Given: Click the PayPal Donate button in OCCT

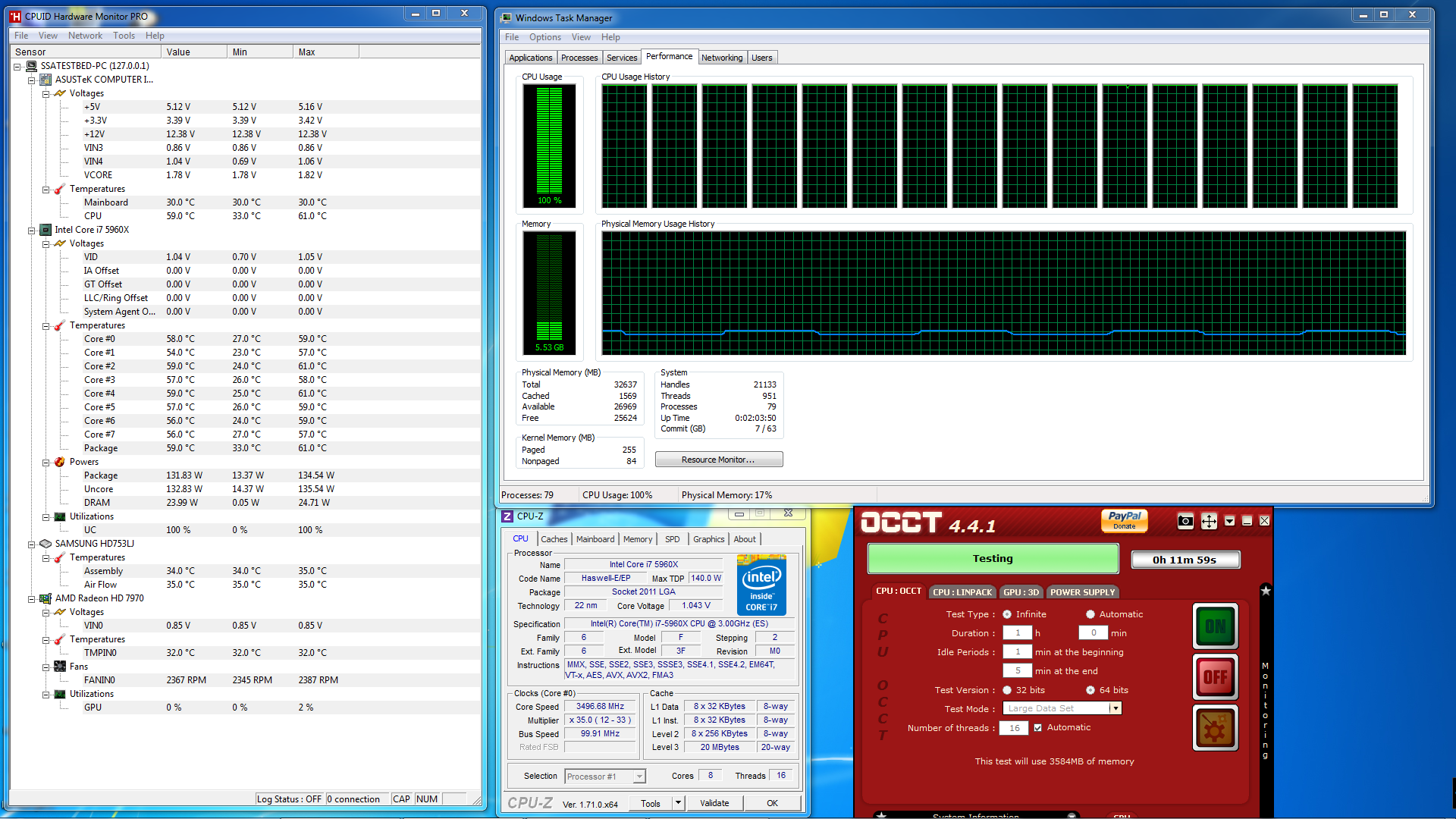Looking at the screenshot, I should 1125,520.
